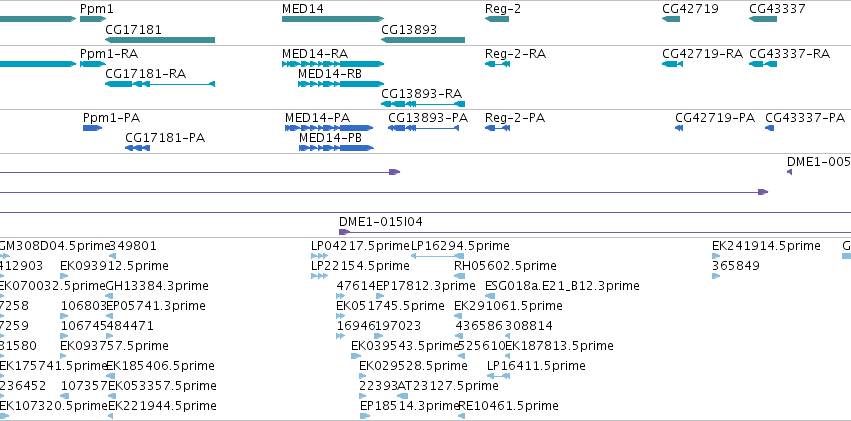Image resolution: width=851 pixels, height=421 pixels.
Task: Select the CG17181 gene bar
Action: [160, 40]
